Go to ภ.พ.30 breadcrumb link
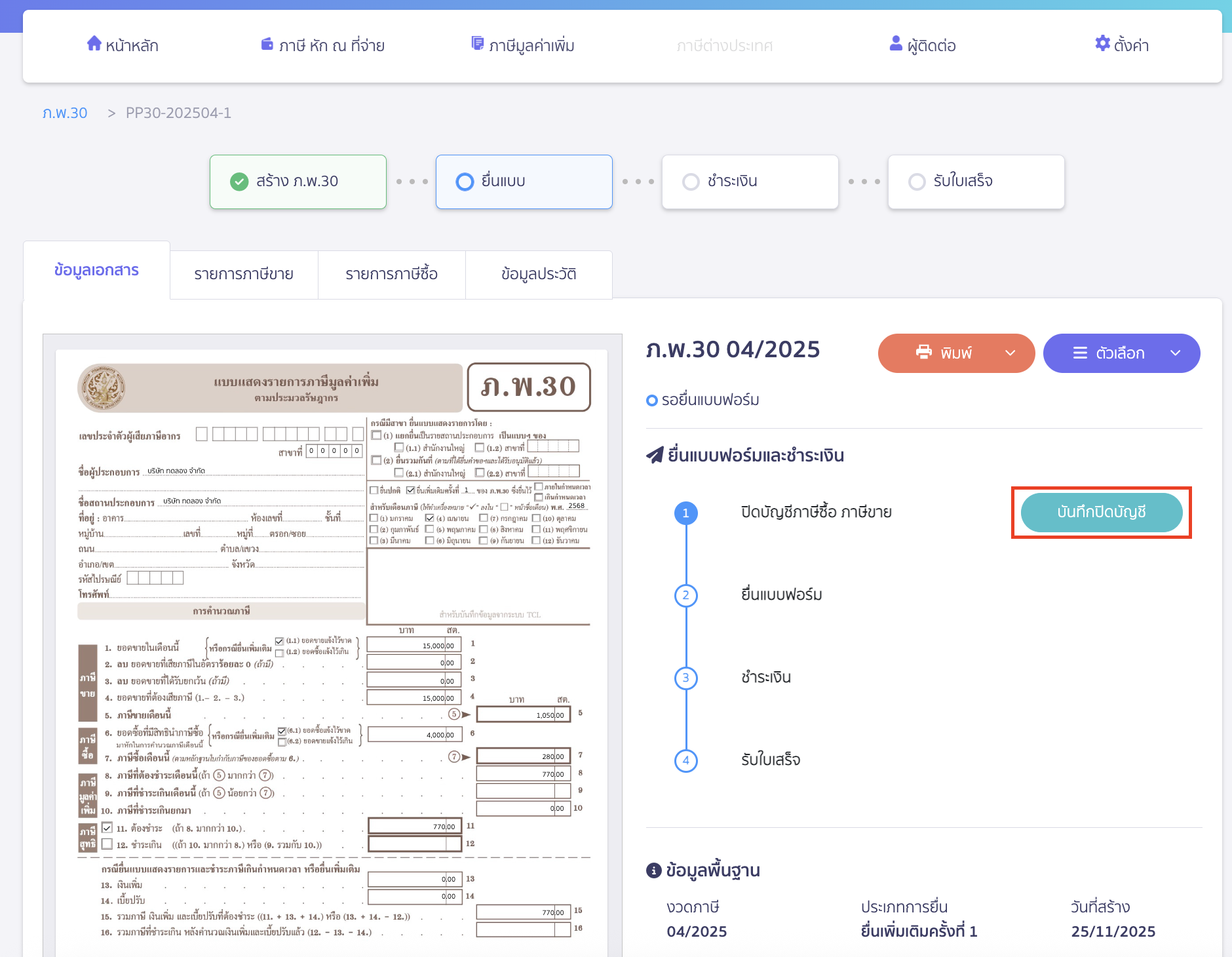This screenshot has width=1232, height=957. [65, 113]
